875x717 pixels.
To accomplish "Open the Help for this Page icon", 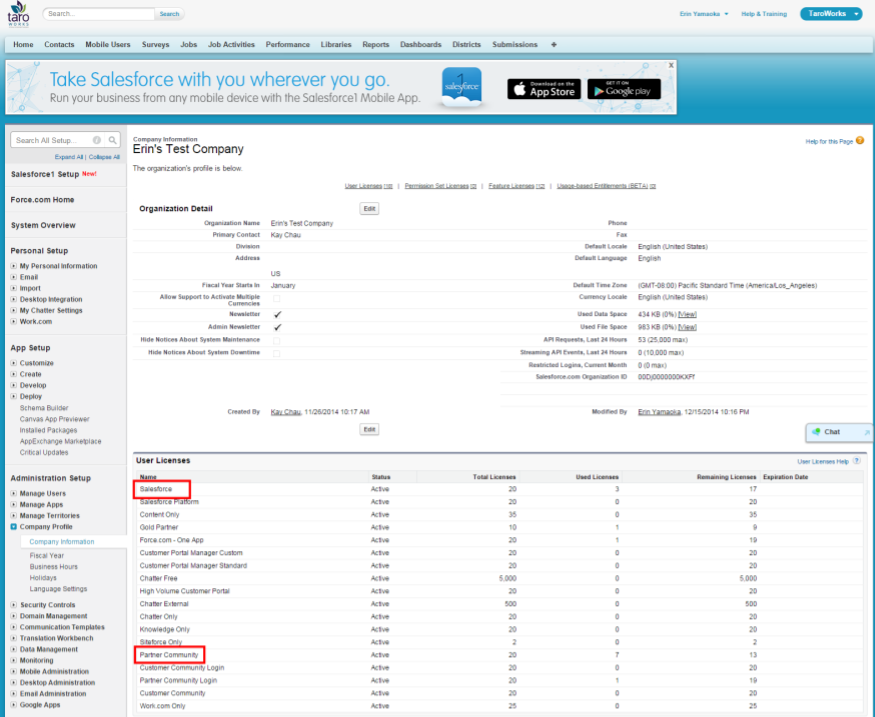I will 860,141.
